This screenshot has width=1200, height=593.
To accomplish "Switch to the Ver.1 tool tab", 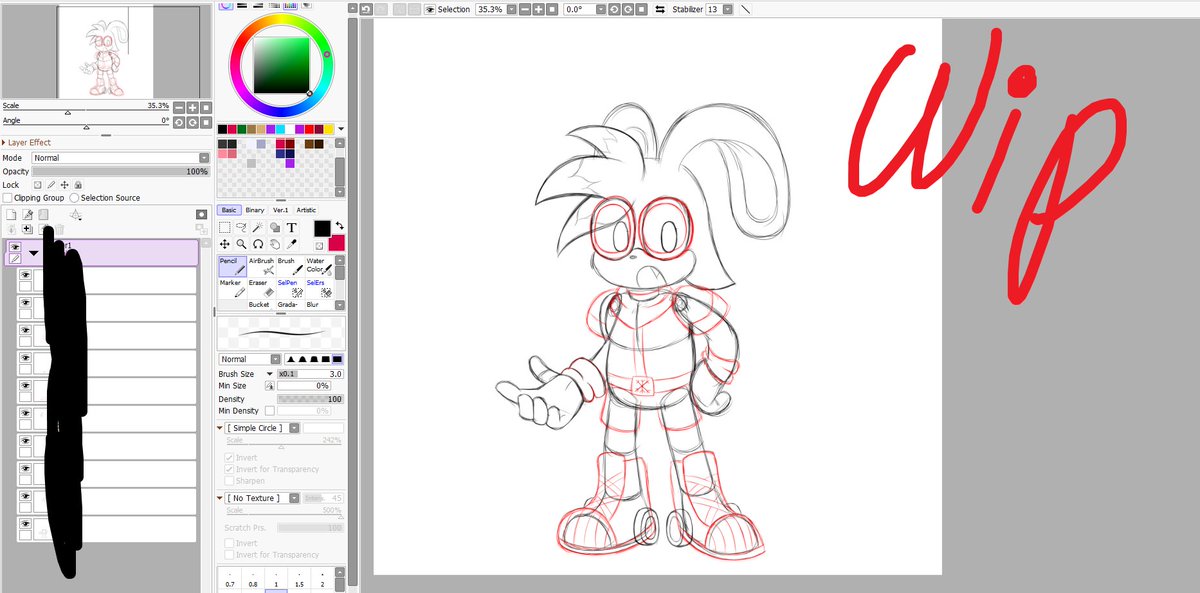I will click(281, 210).
